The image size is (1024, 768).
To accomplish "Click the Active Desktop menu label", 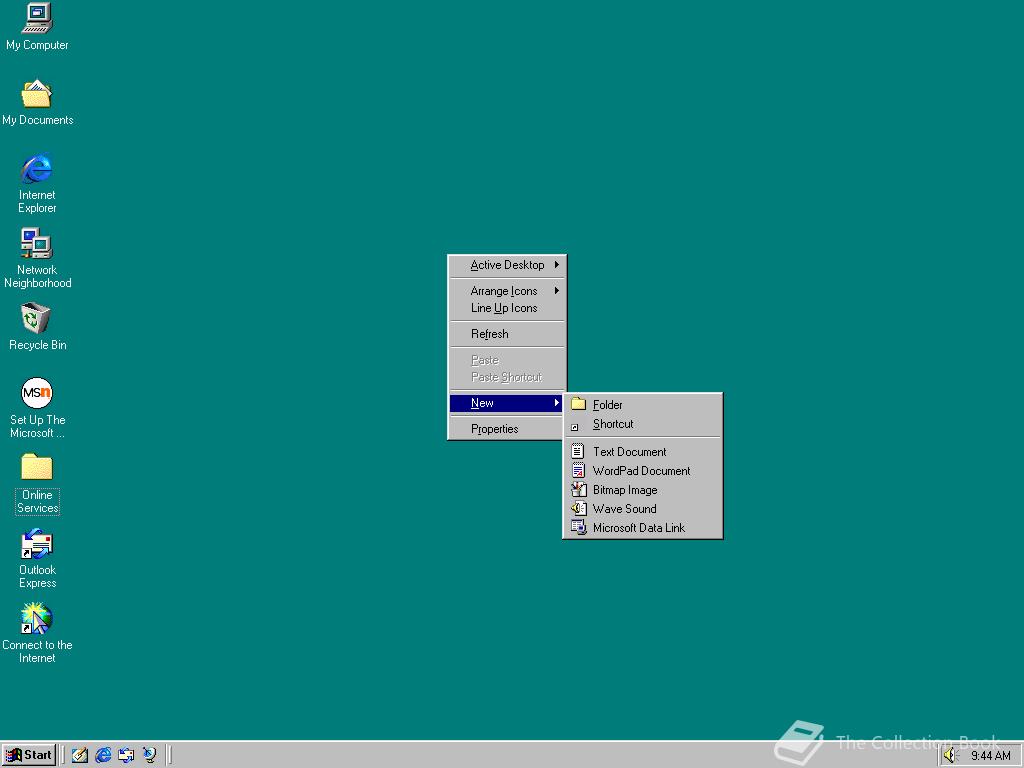I will tap(507, 264).
